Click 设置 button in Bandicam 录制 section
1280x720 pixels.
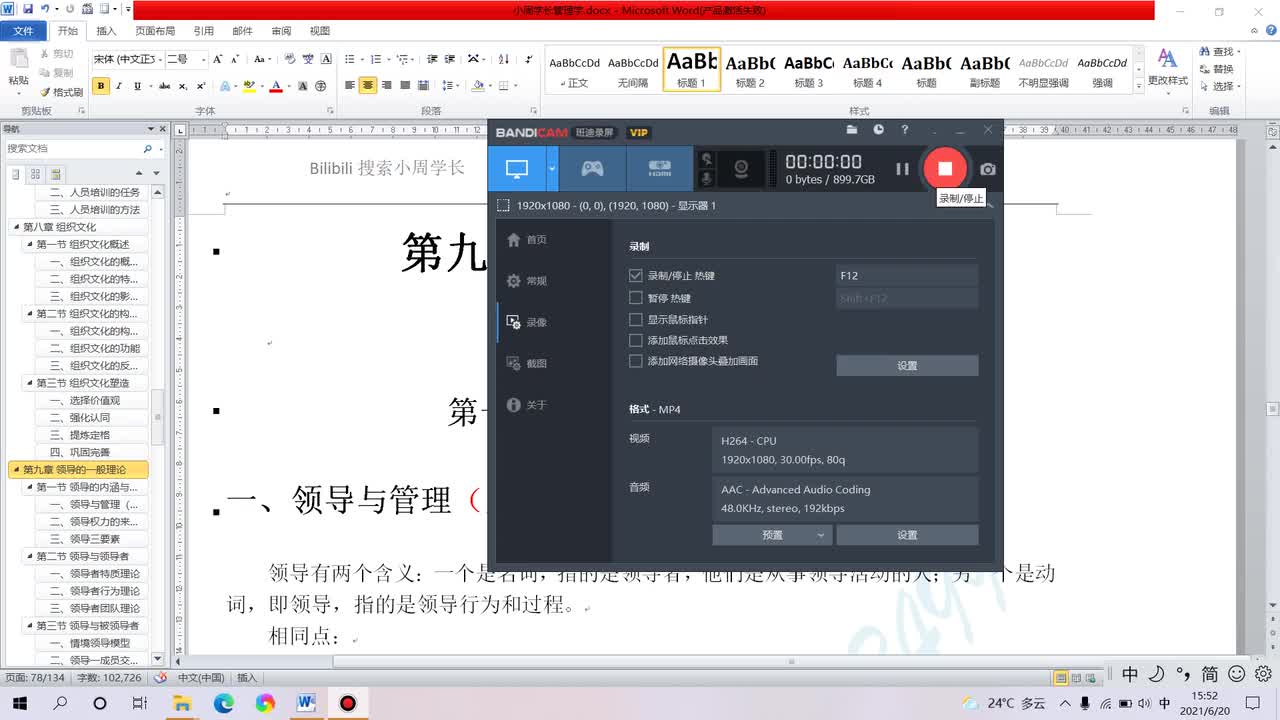point(907,366)
